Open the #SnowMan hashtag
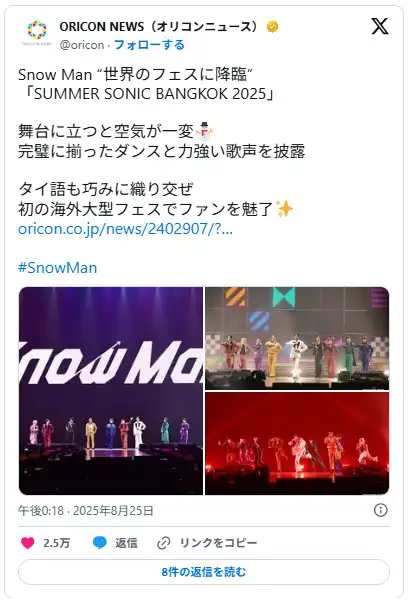The image size is (408, 616). (57, 268)
